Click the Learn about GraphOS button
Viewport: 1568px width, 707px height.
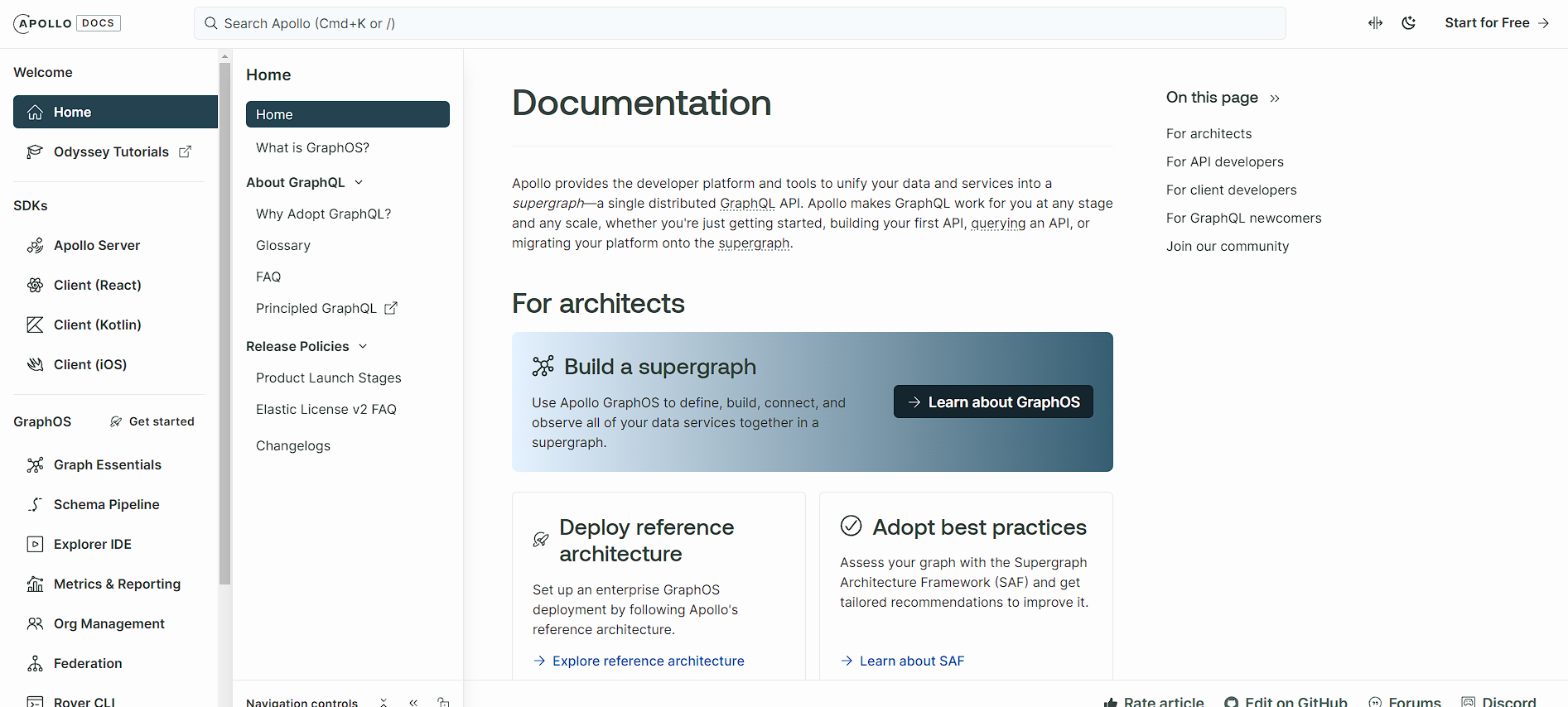coord(992,402)
